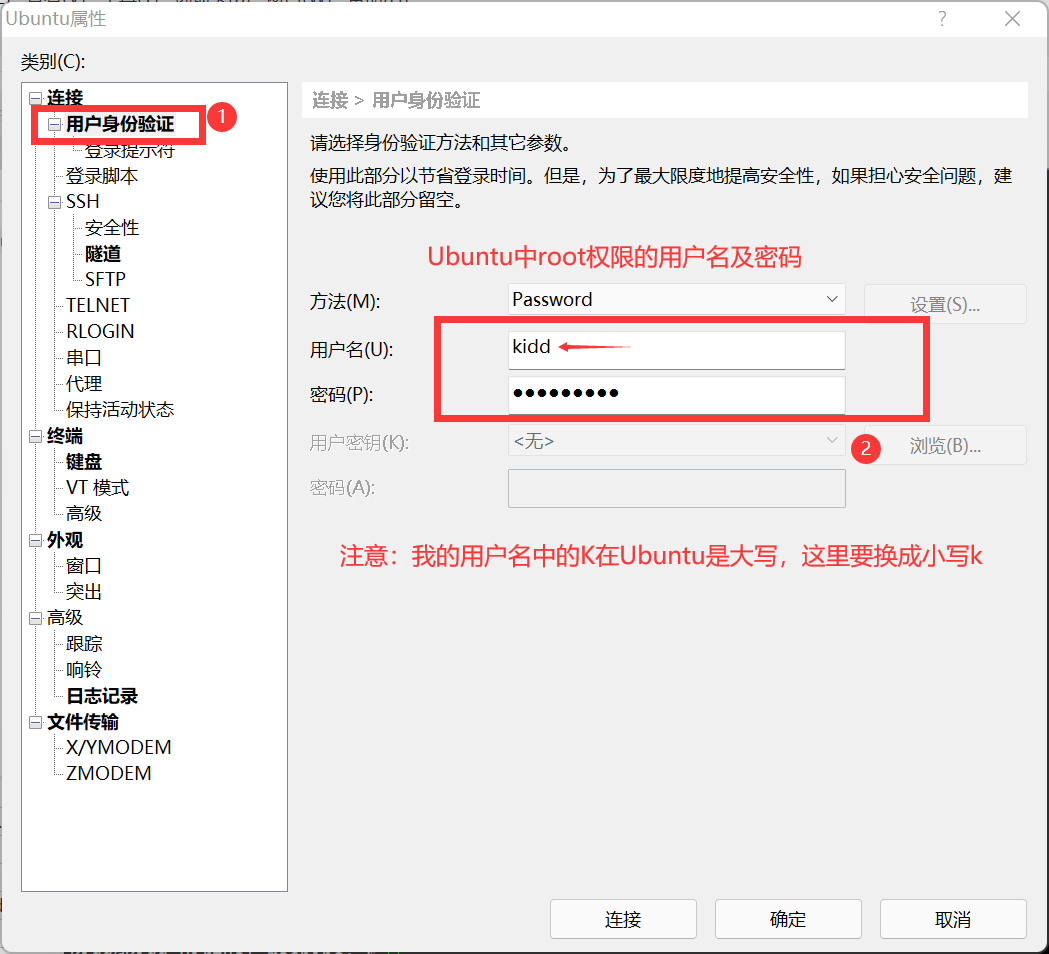Viewport: 1049px width, 954px height.
Task: Select SFTP tree item
Action: 105,279
